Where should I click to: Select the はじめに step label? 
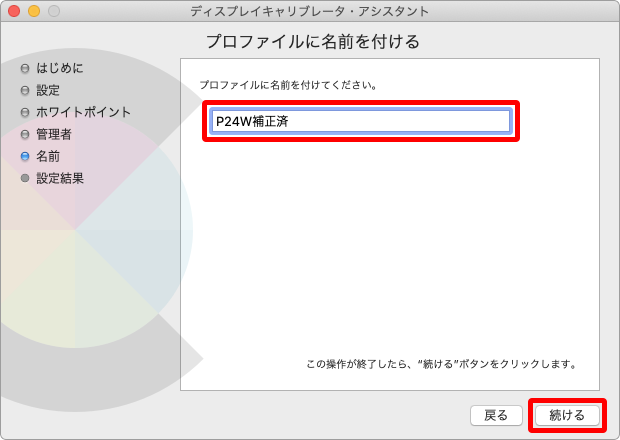tap(59, 69)
